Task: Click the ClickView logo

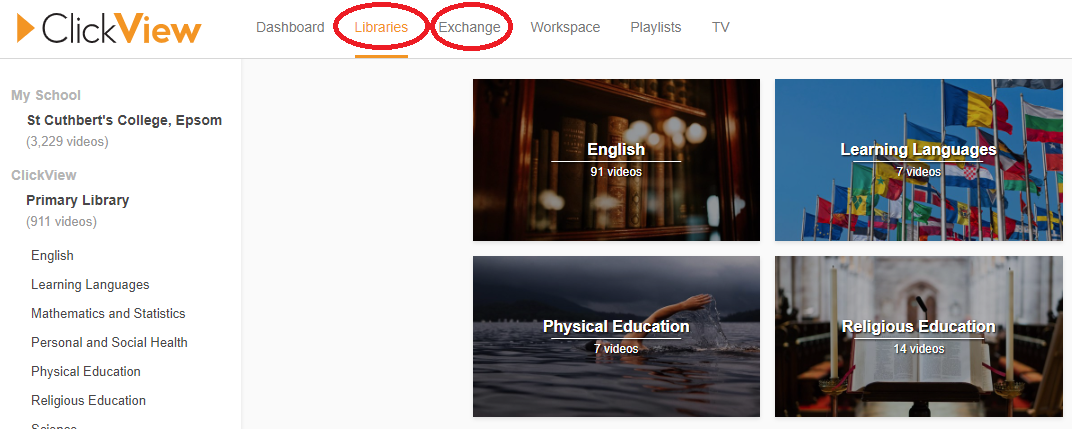Action: pyautogui.click(x=109, y=29)
